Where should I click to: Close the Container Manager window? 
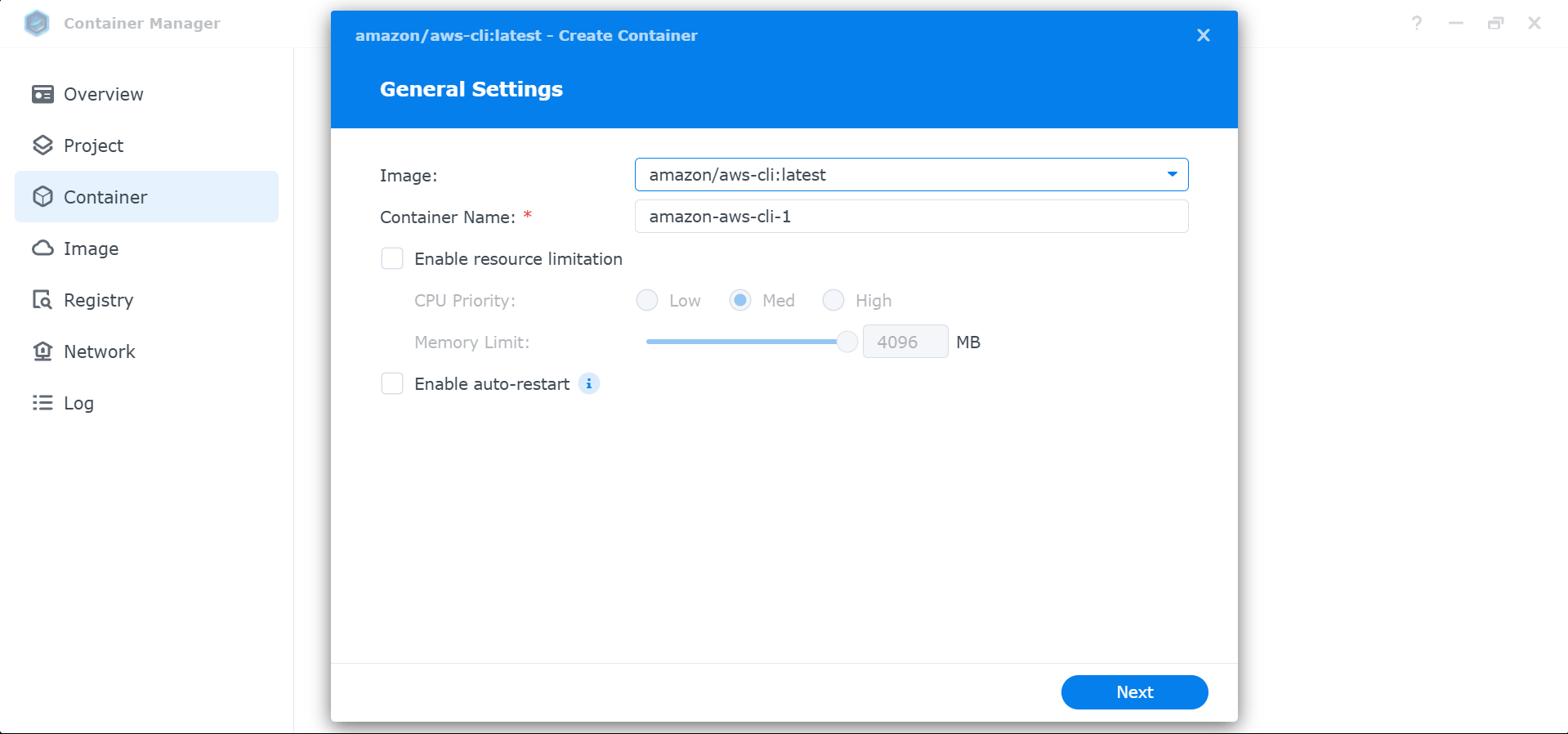pyautogui.click(x=1534, y=23)
